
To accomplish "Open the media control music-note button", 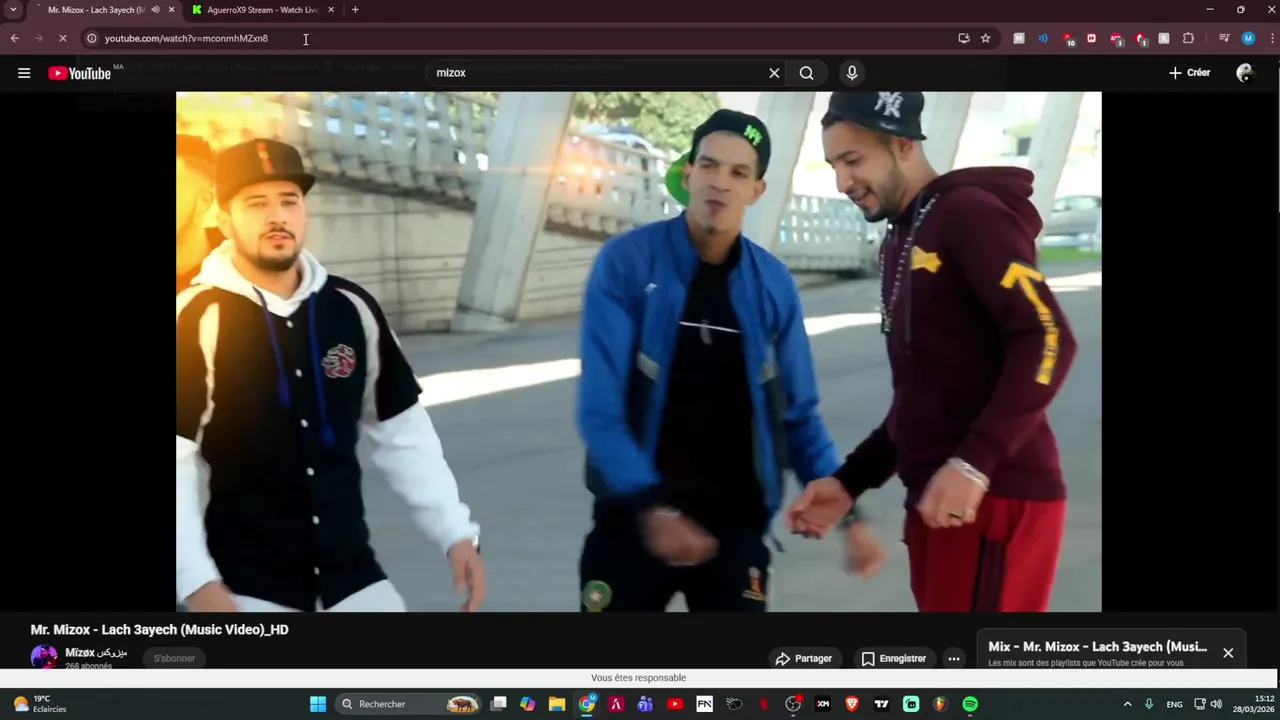I will point(1224,38).
